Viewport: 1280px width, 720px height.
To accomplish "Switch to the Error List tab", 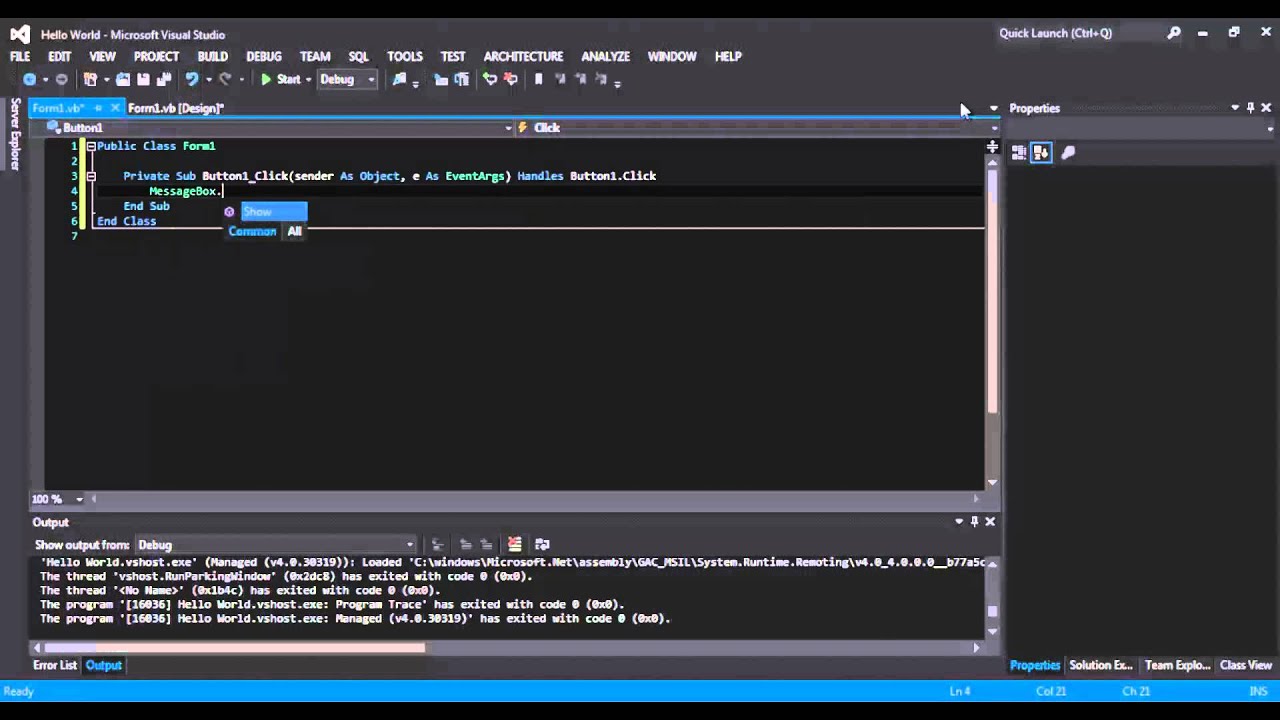I will 55,665.
